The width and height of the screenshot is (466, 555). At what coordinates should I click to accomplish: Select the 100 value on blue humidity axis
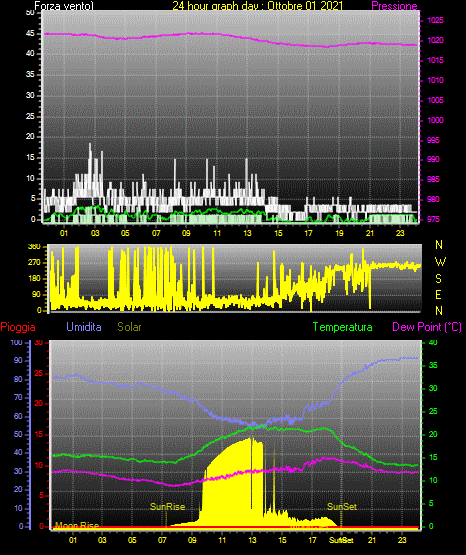(17, 342)
